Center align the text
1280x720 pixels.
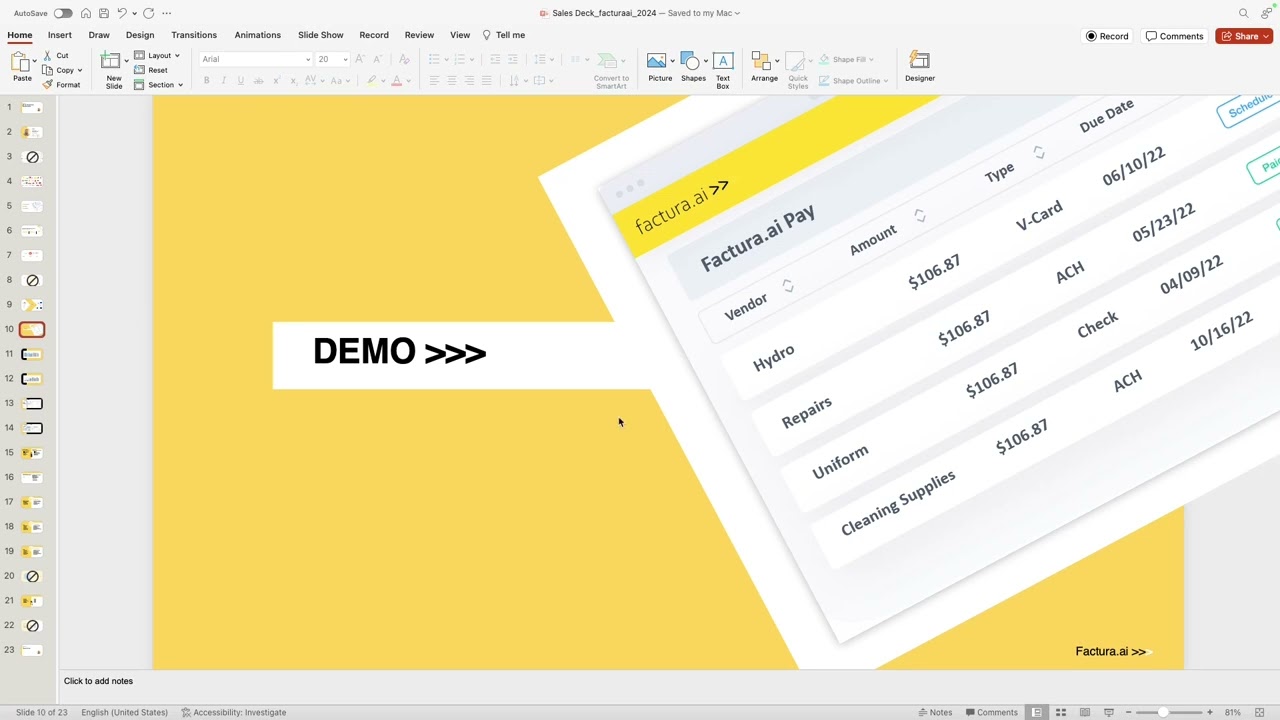[x=451, y=81]
